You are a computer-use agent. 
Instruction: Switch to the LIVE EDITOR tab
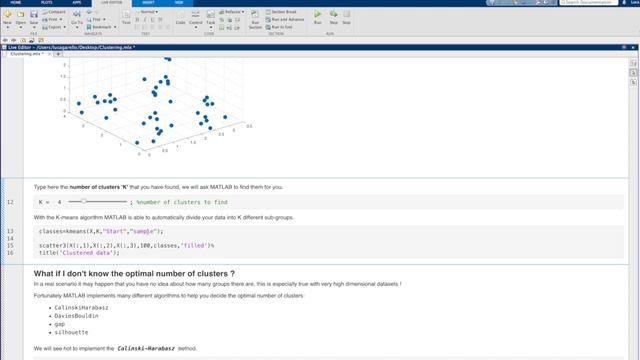tap(111, 3)
